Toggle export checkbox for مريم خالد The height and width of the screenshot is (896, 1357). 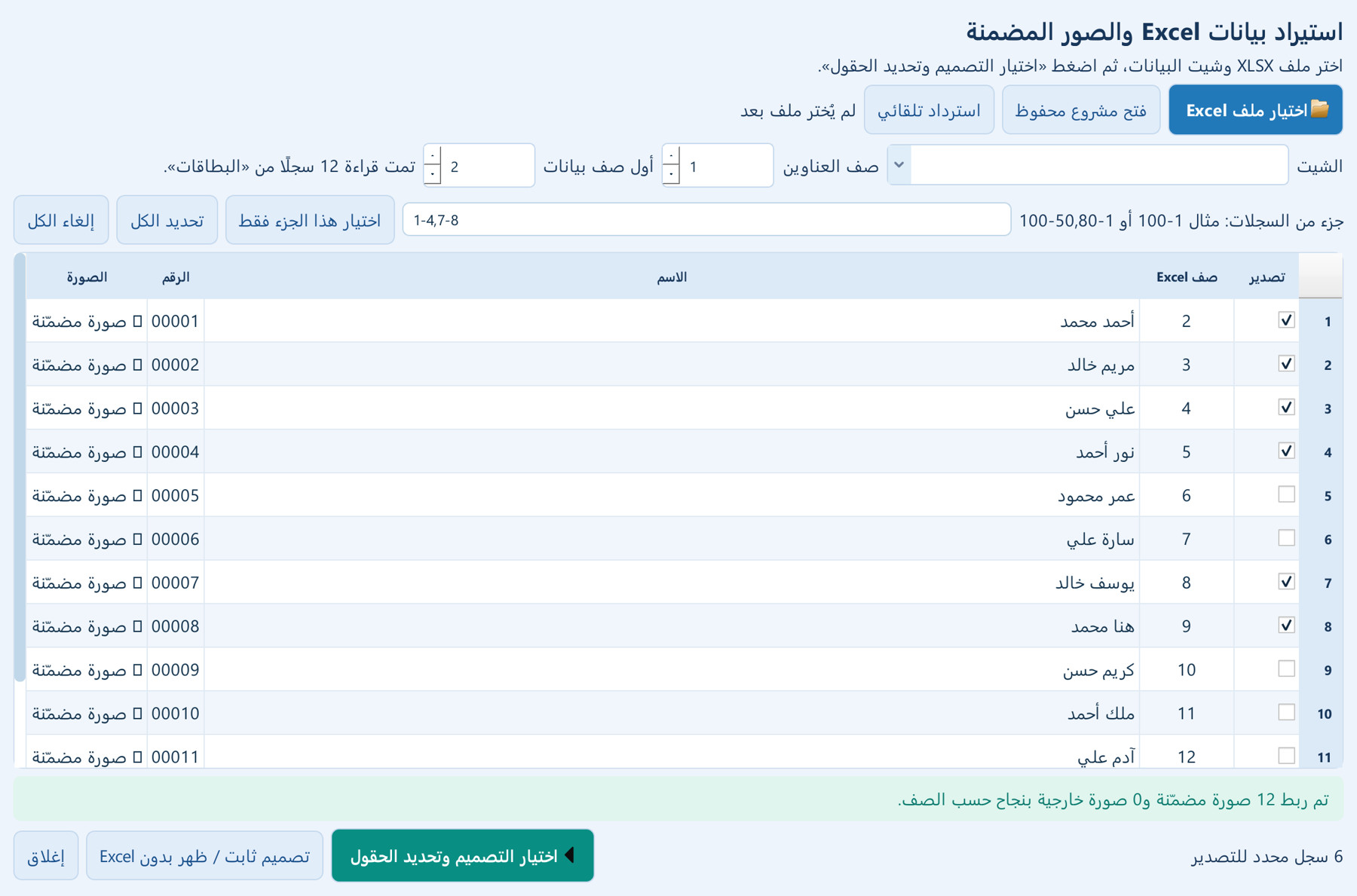(1286, 364)
